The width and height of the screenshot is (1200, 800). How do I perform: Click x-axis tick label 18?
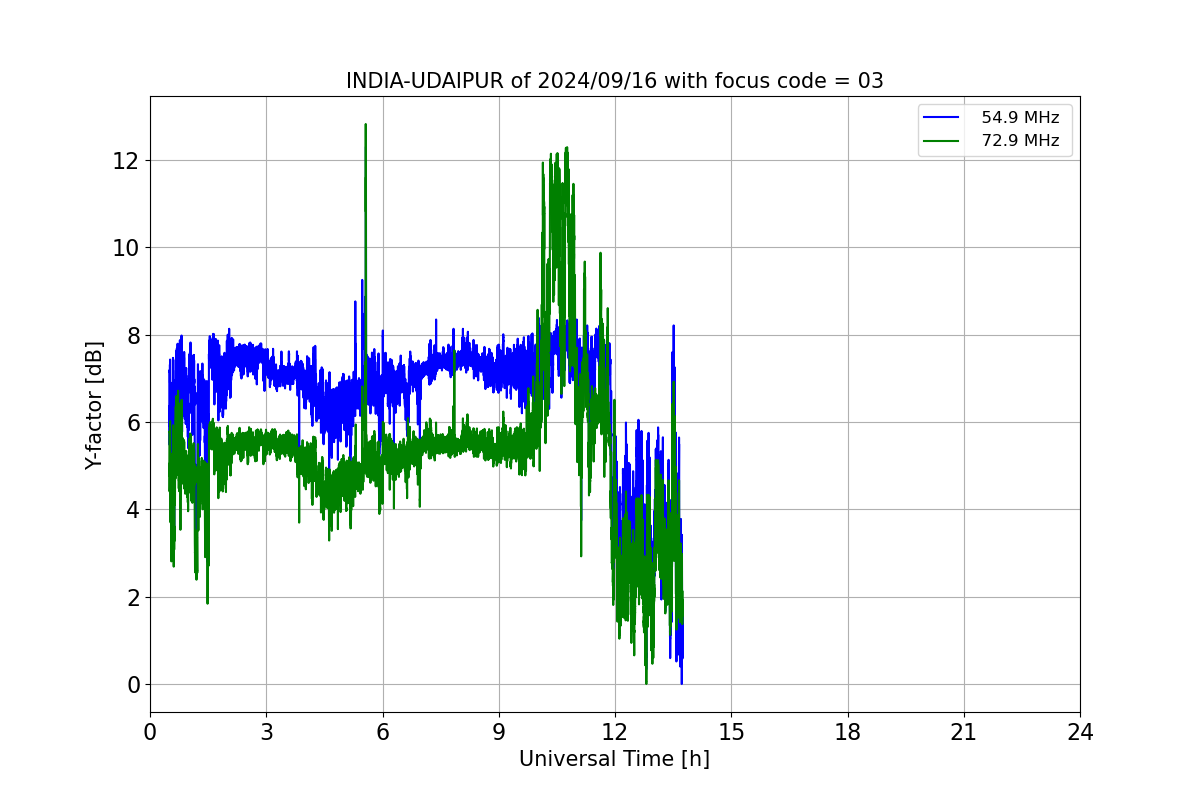click(x=848, y=732)
